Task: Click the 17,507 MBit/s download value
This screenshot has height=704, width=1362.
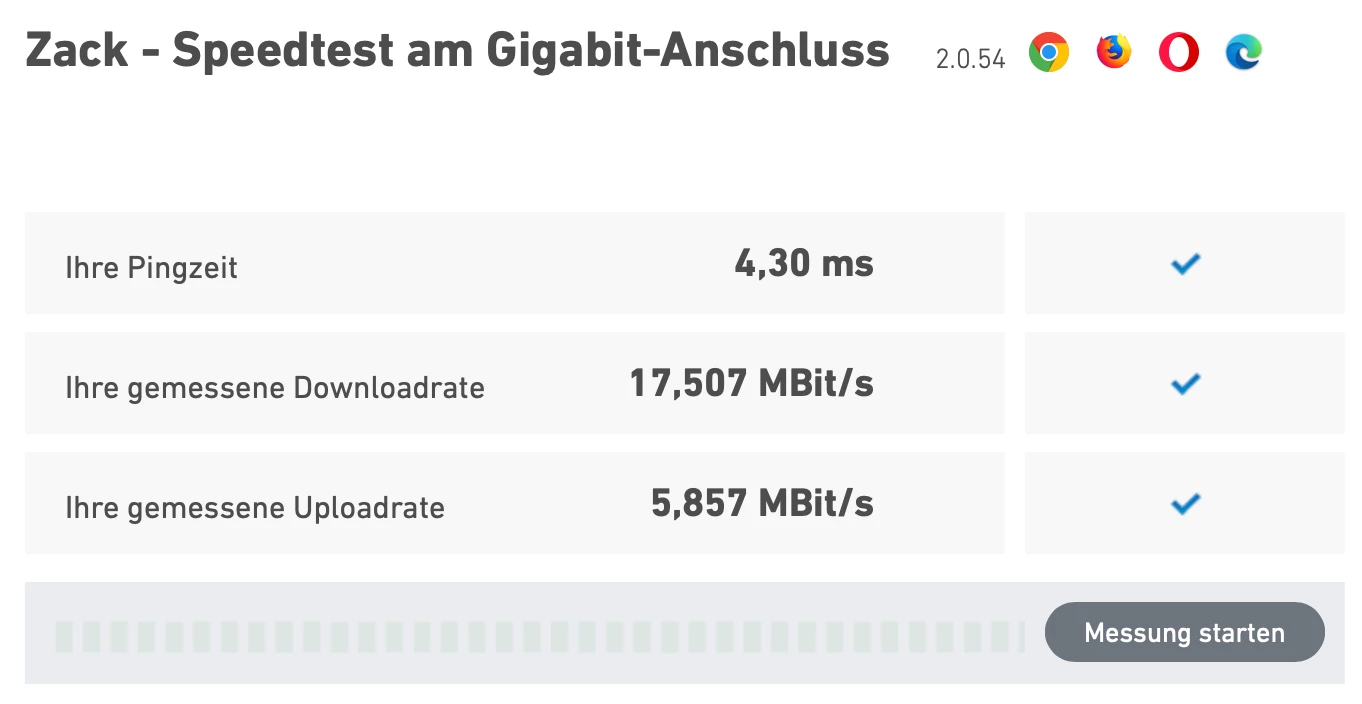Action: click(x=751, y=383)
